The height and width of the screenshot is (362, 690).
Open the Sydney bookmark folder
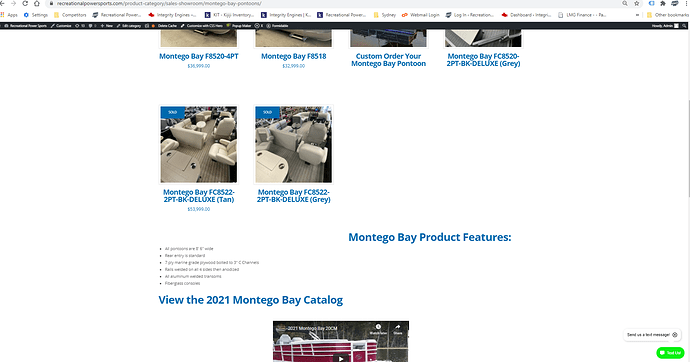(385, 15)
